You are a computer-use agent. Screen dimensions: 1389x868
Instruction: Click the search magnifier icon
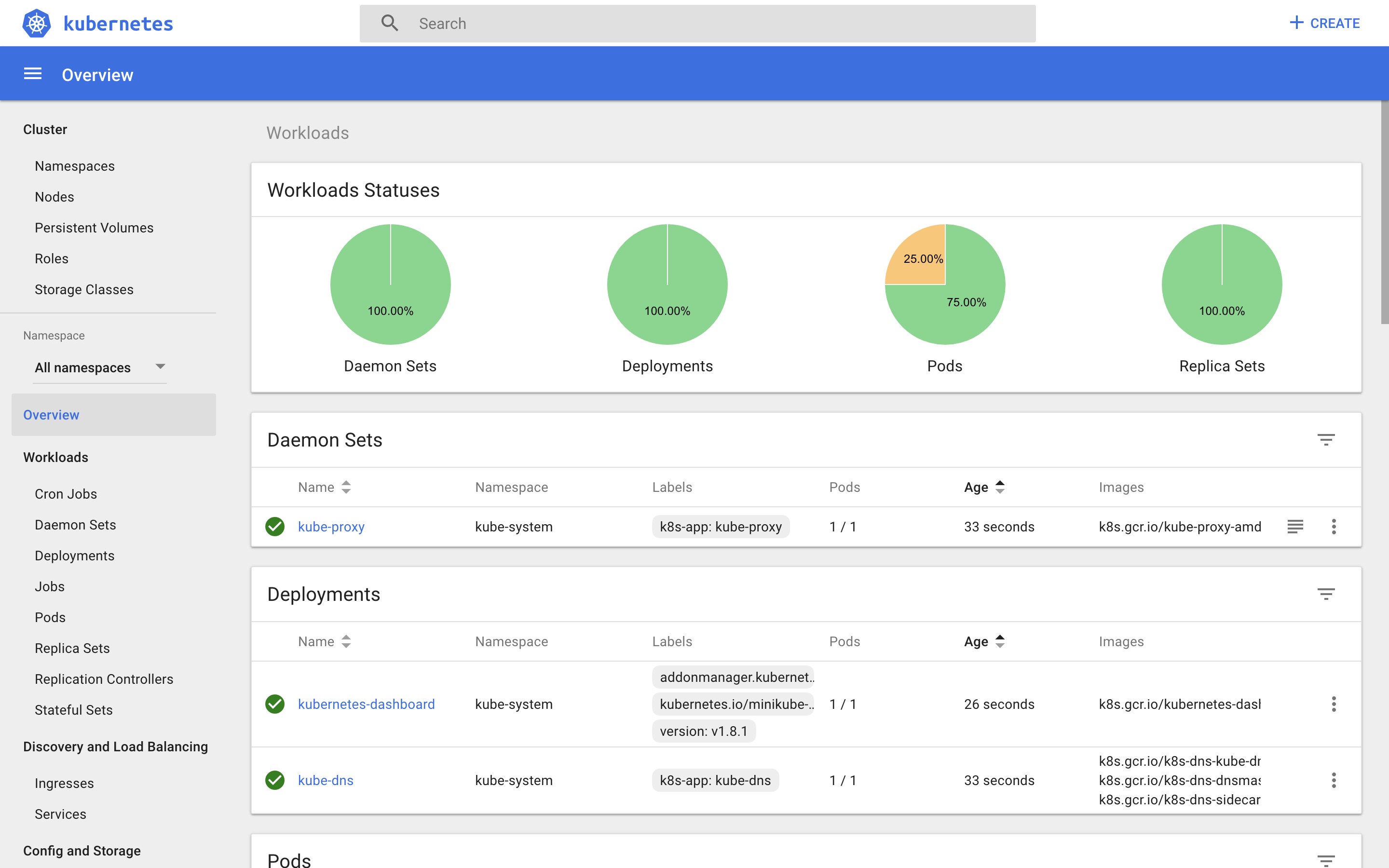coord(389,23)
